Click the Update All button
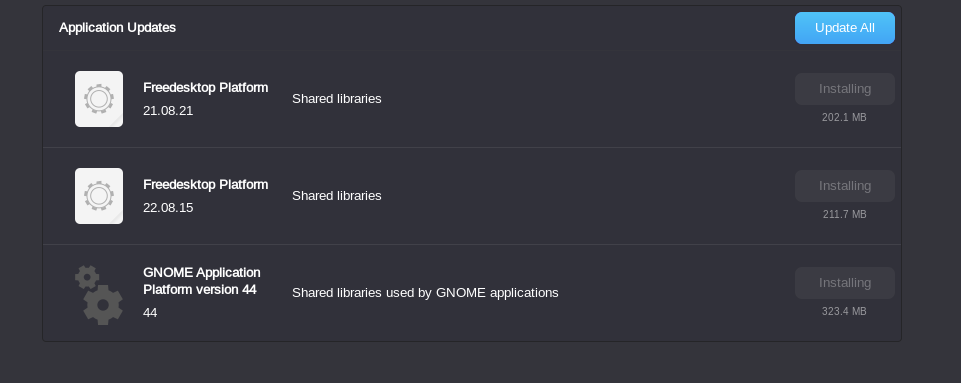Viewport: 961px width, 383px height. 845,28
